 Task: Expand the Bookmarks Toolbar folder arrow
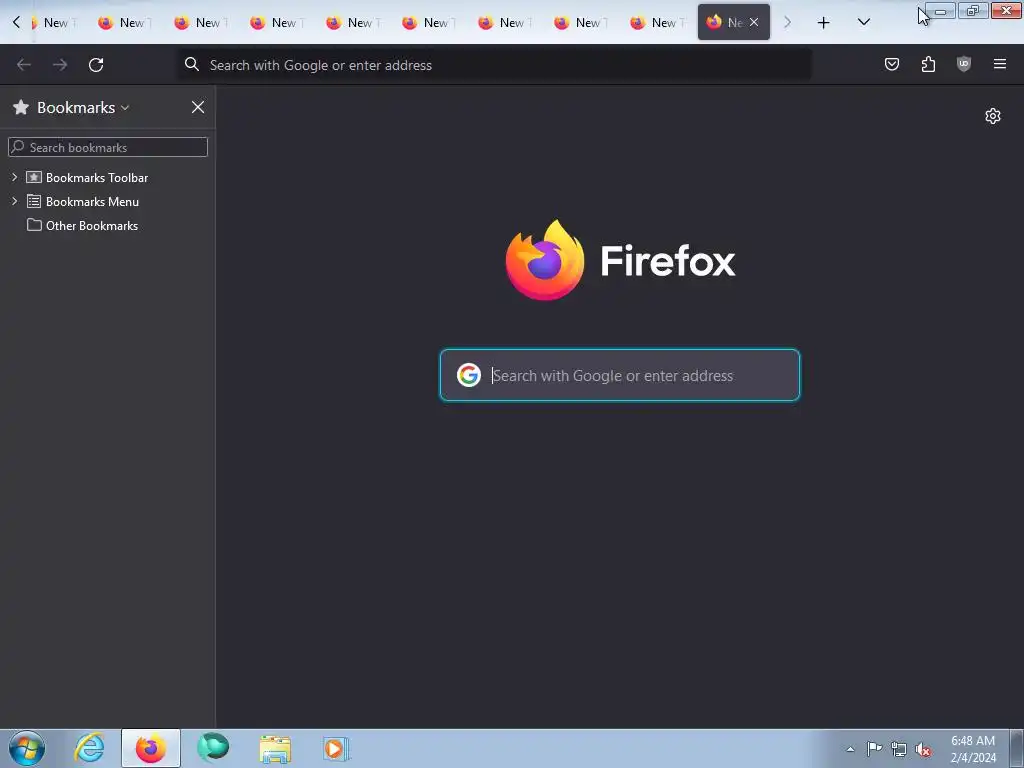pyautogui.click(x=14, y=177)
